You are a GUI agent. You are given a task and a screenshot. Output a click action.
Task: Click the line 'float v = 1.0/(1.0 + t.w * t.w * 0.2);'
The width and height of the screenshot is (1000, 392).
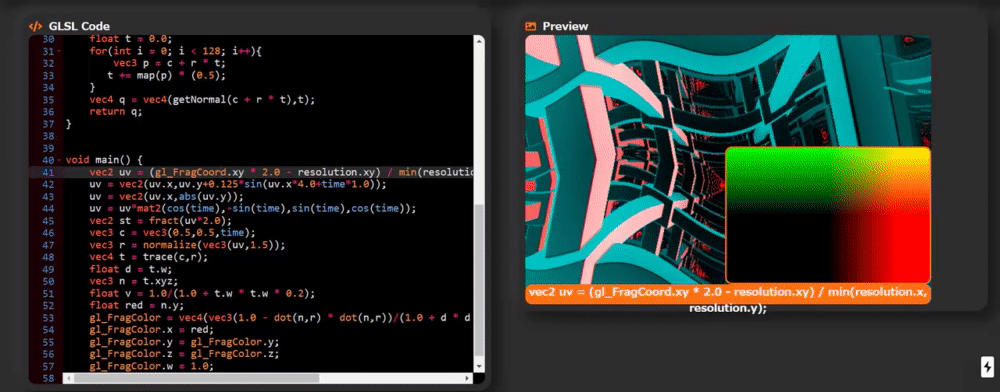pos(202,293)
